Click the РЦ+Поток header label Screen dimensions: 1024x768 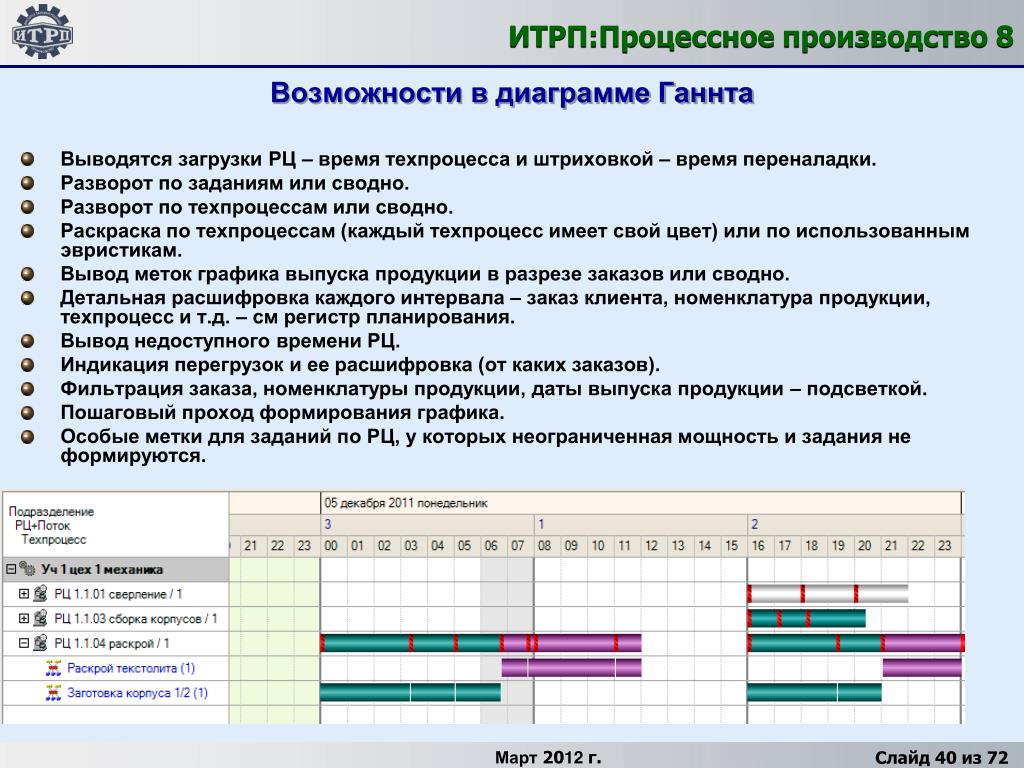42,526
